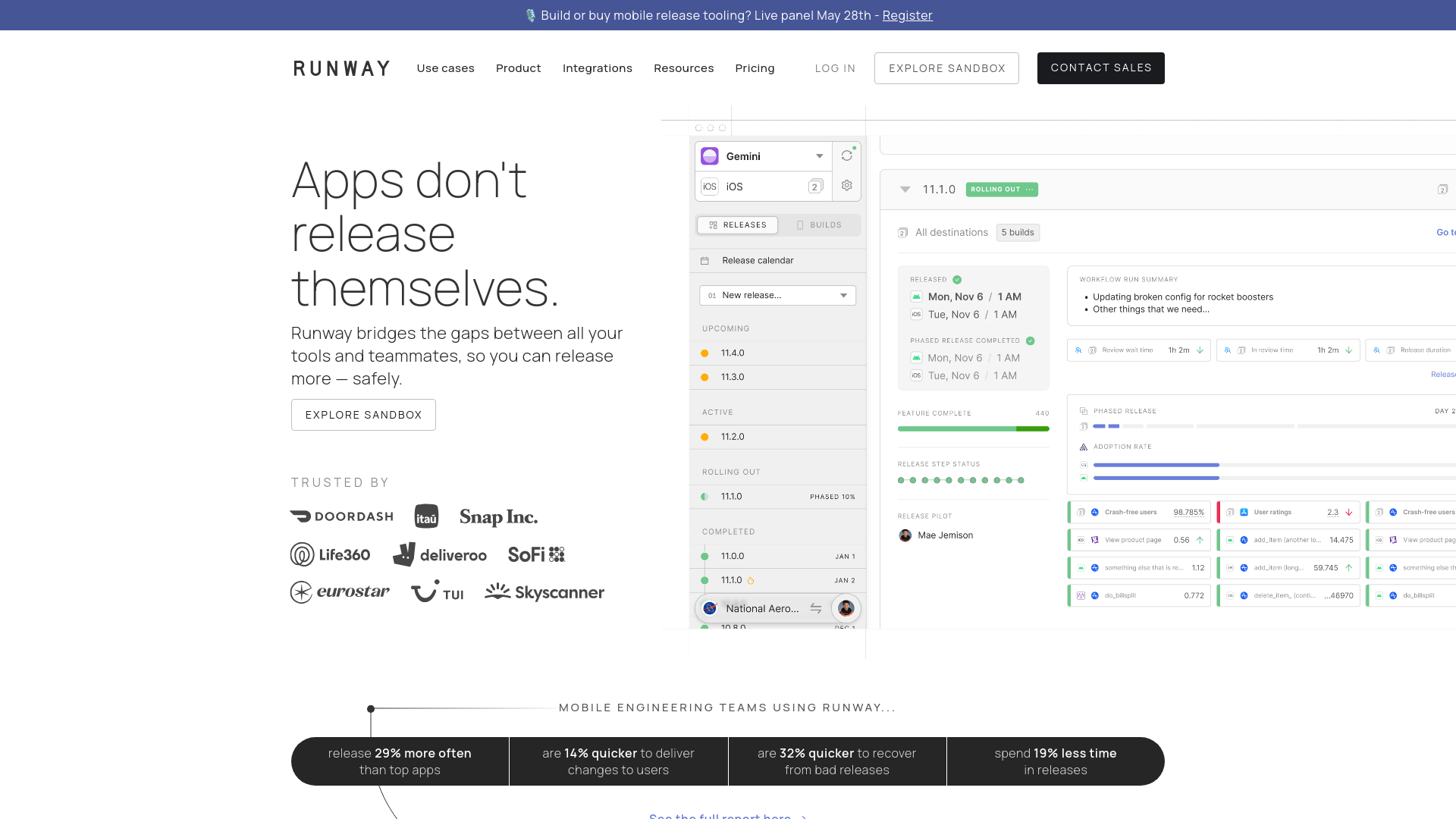
Task: Click the eurostar logo
Action: pyautogui.click(x=340, y=591)
